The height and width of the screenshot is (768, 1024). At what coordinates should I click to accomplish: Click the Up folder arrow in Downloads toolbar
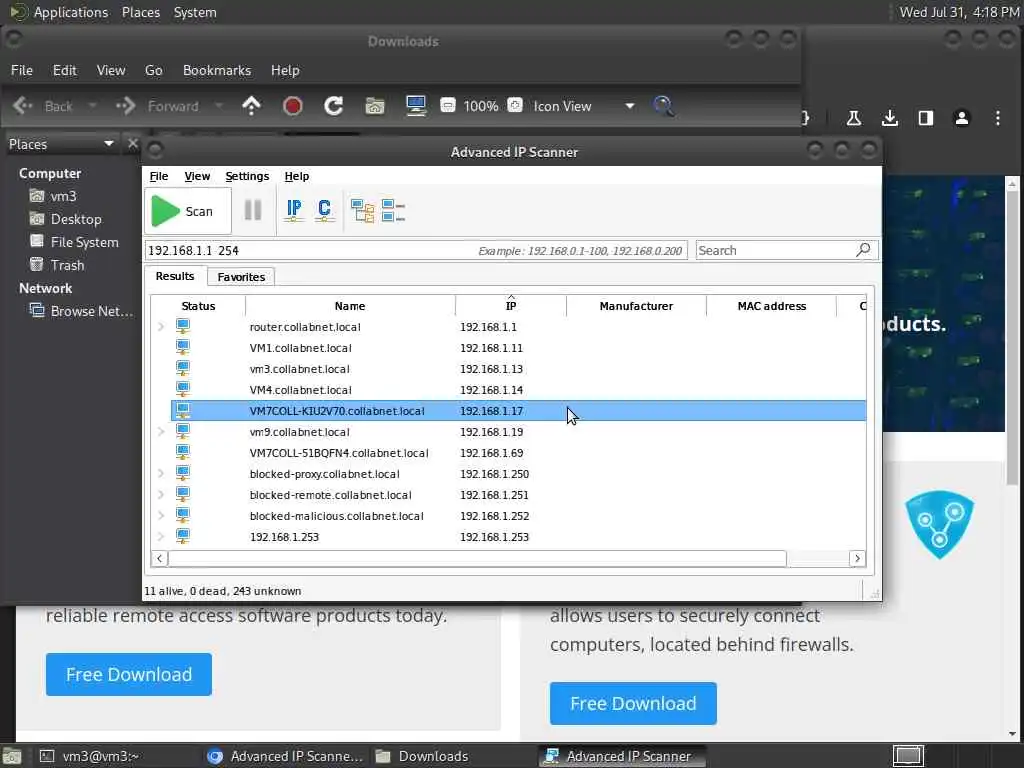coord(251,106)
